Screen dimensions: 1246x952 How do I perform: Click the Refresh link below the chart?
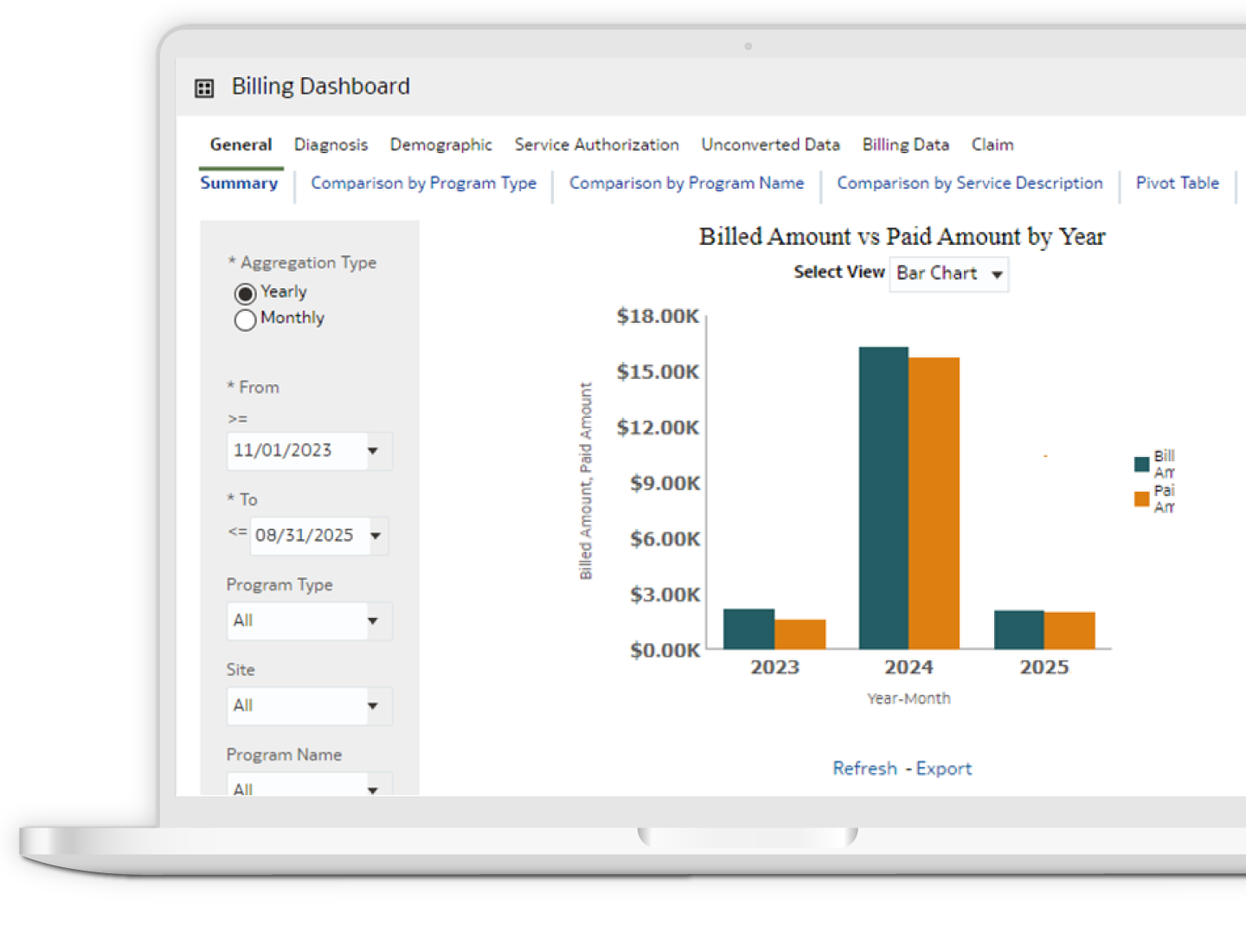point(864,769)
